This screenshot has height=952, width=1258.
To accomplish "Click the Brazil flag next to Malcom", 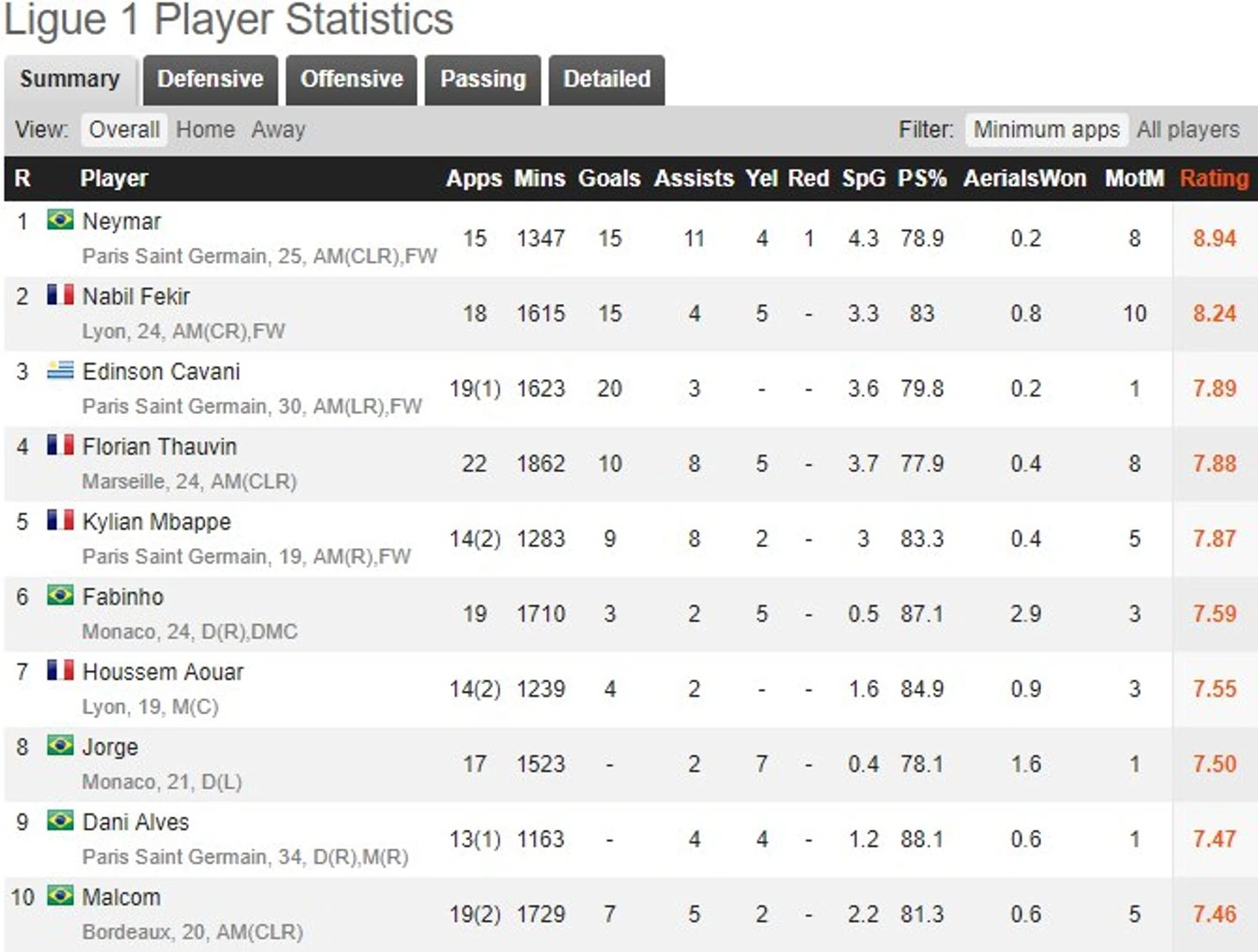I will pos(60,896).
